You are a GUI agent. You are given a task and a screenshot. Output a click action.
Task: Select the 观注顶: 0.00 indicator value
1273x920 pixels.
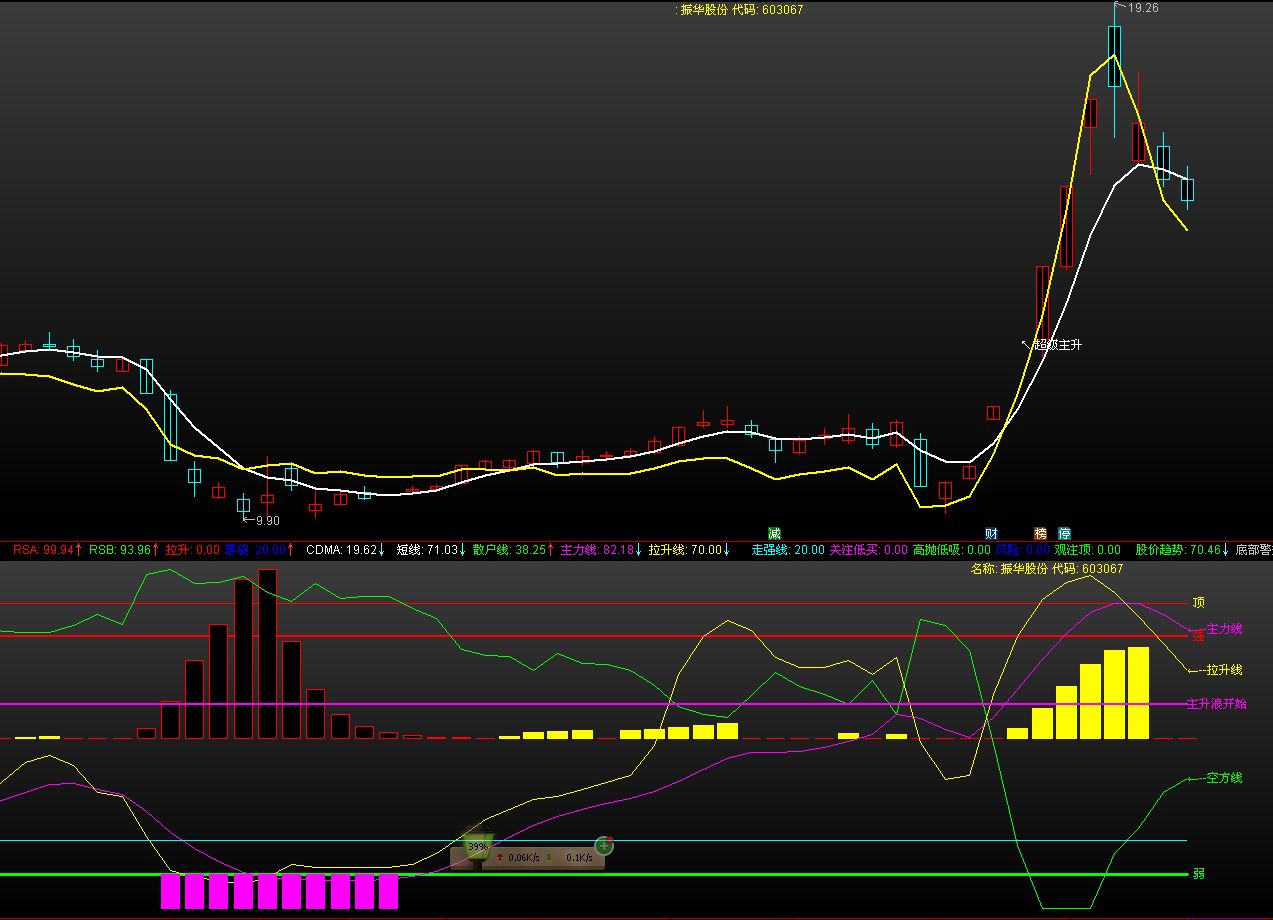(1088, 549)
